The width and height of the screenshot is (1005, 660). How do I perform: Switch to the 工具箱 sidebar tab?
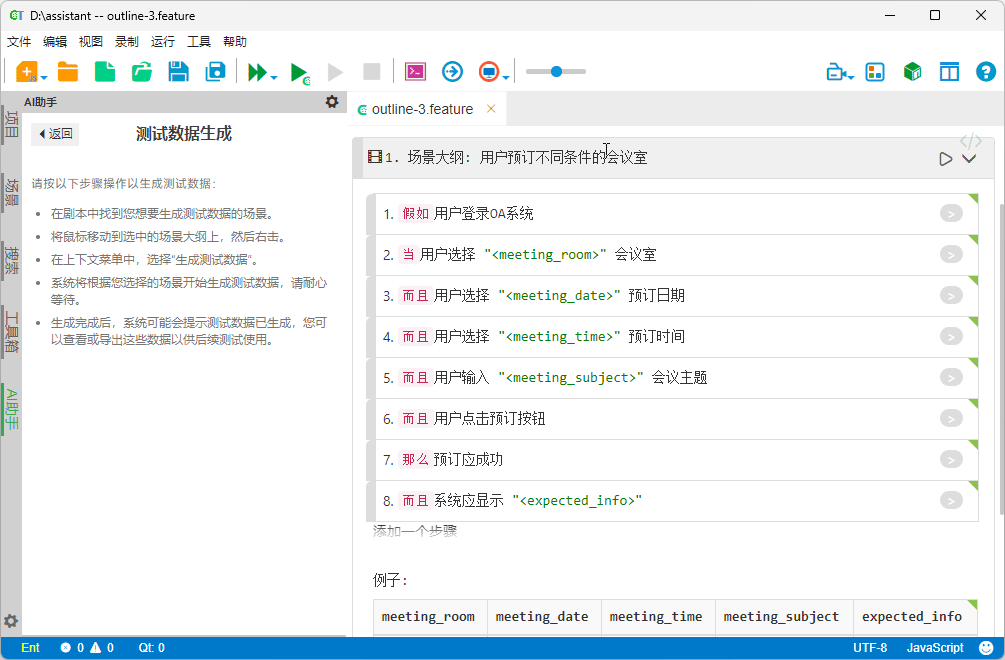[12, 331]
